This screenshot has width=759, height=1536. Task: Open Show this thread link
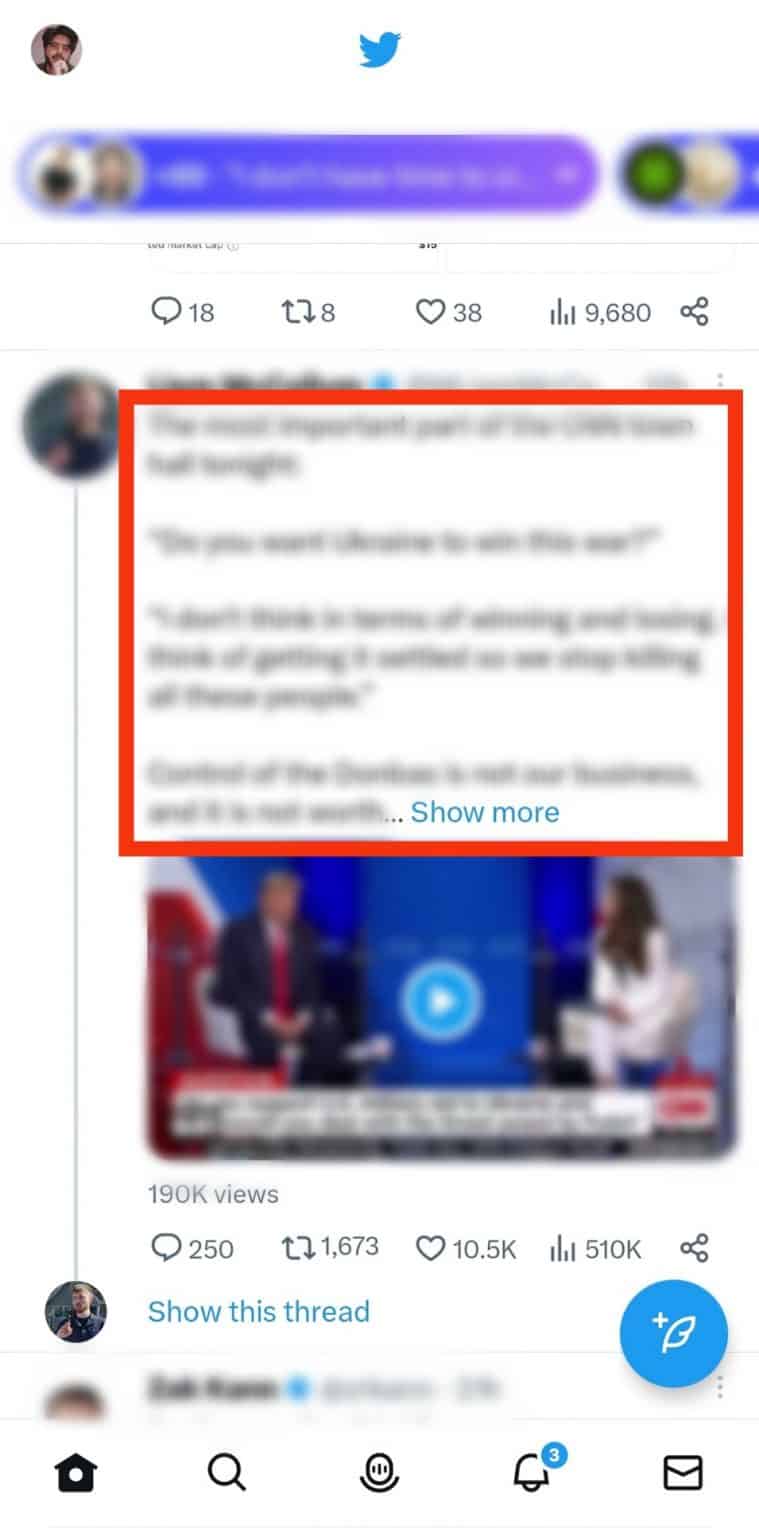(x=259, y=1311)
